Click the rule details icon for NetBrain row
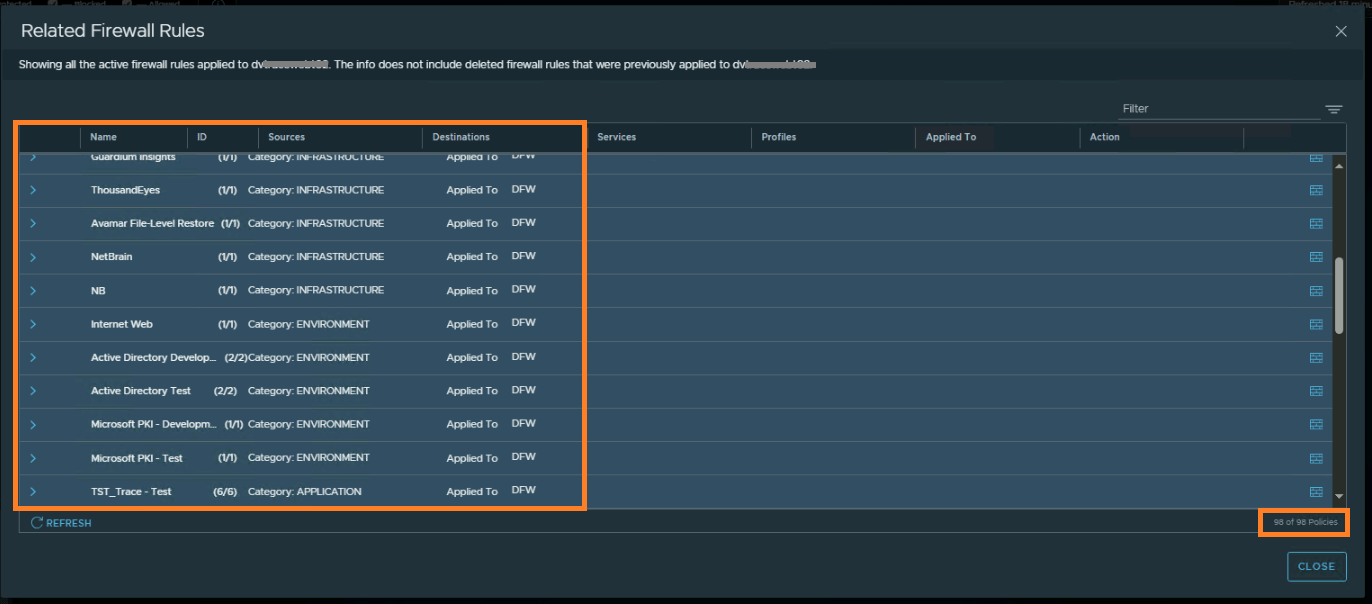The image size is (1372, 604). [1316, 257]
